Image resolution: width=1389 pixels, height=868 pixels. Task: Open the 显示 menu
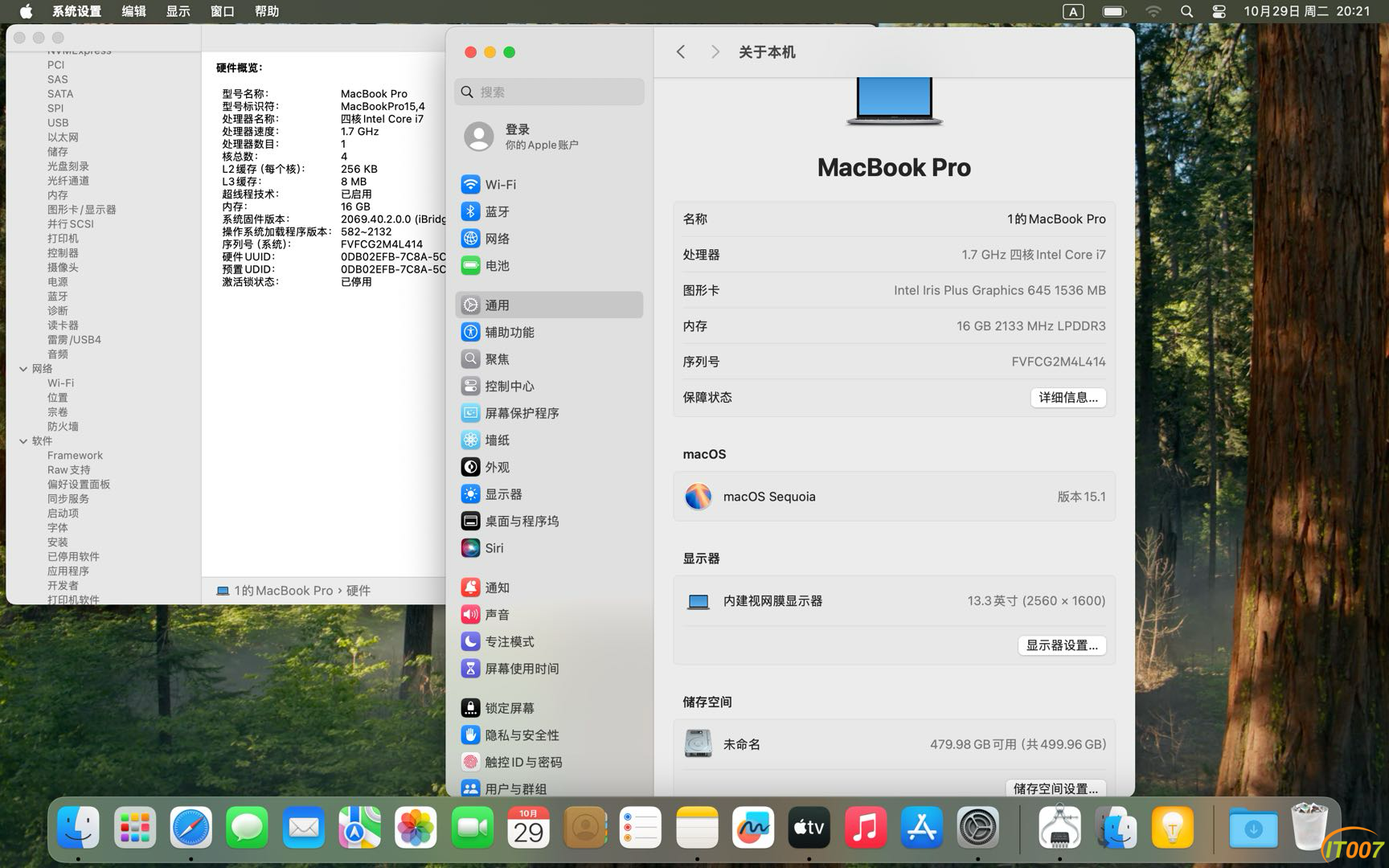coord(178,11)
